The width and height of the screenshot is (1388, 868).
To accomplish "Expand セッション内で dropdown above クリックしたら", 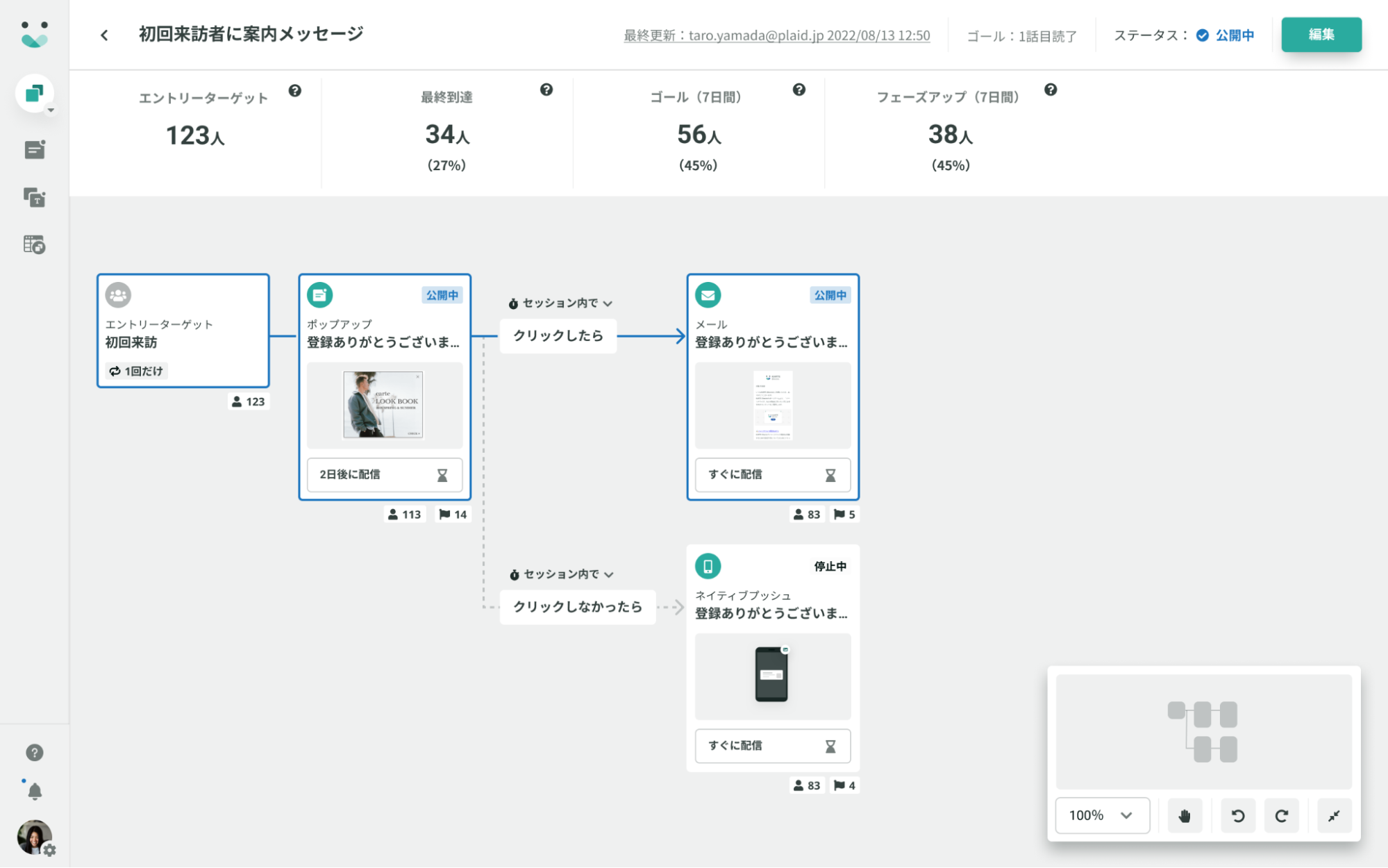I will pos(561,303).
